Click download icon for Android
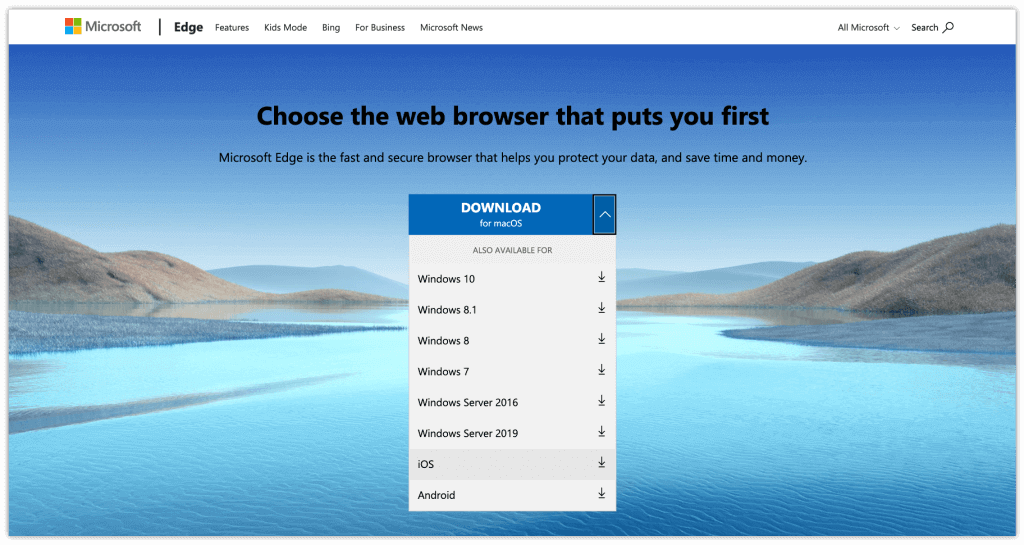This screenshot has width=1024, height=545. coord(601,494)
